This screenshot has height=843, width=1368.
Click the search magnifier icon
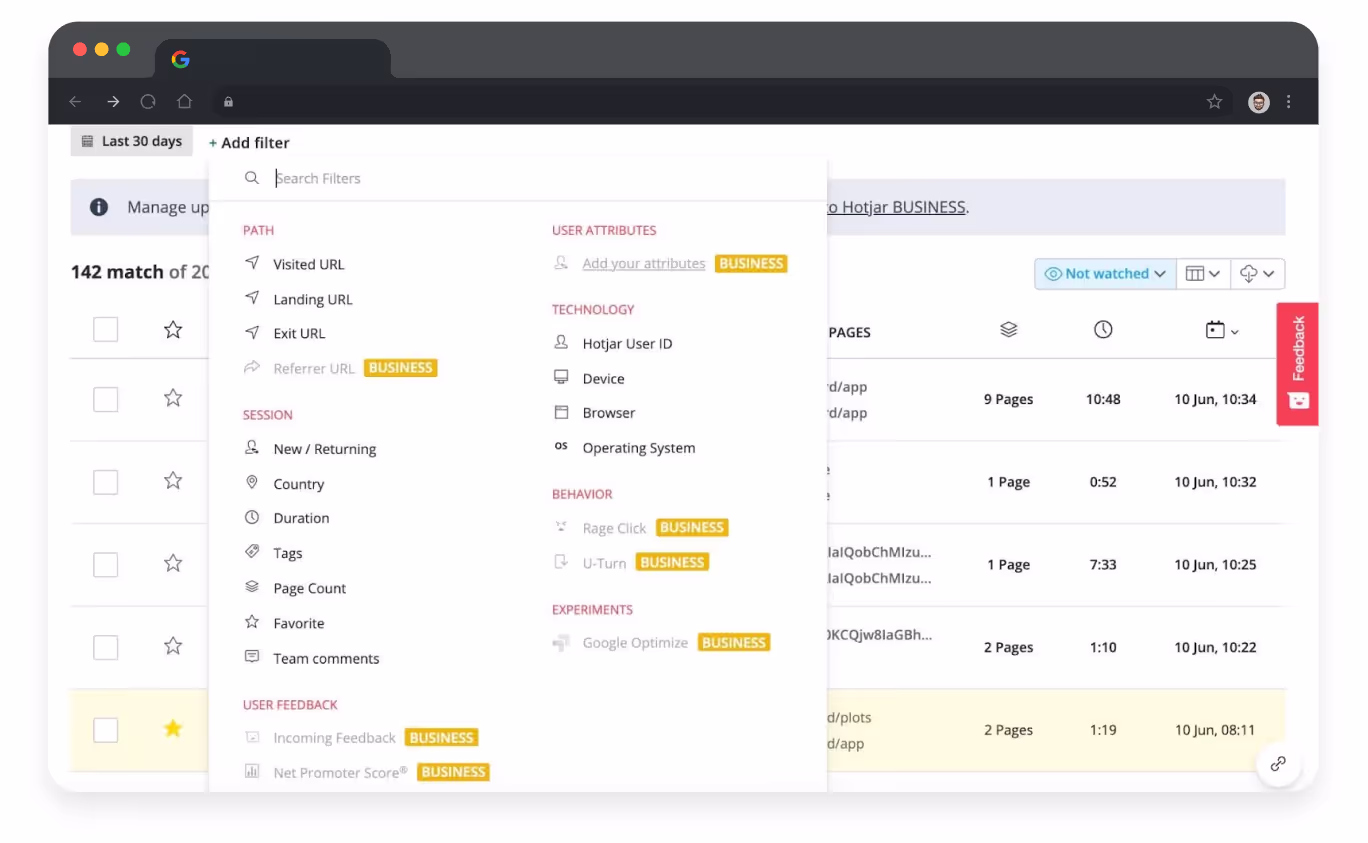(x=252, y=178)
